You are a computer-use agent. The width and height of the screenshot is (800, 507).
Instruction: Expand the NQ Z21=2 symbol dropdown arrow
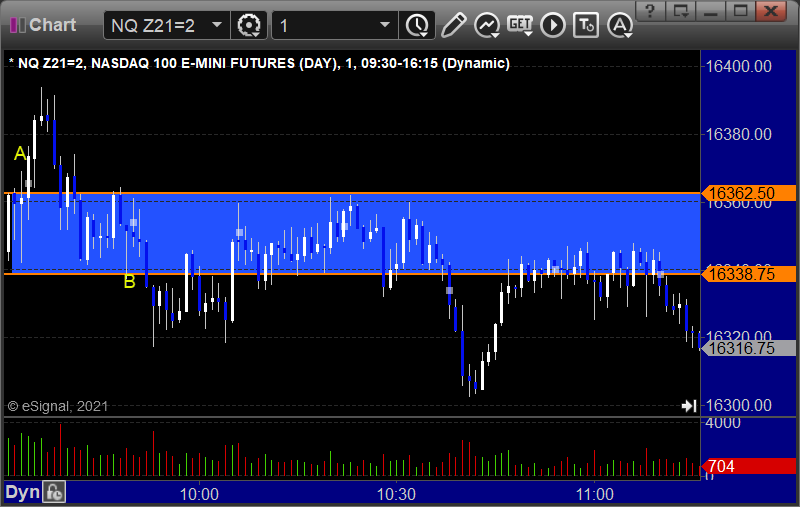217,24
